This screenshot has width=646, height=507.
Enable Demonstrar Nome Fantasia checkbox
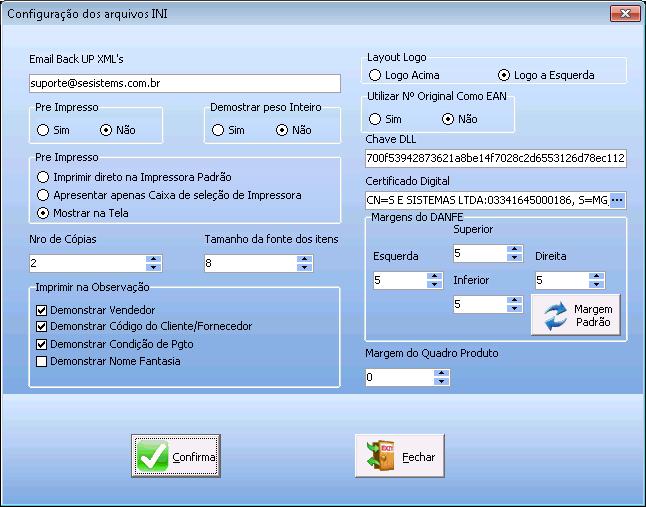[x=42, y=361]
